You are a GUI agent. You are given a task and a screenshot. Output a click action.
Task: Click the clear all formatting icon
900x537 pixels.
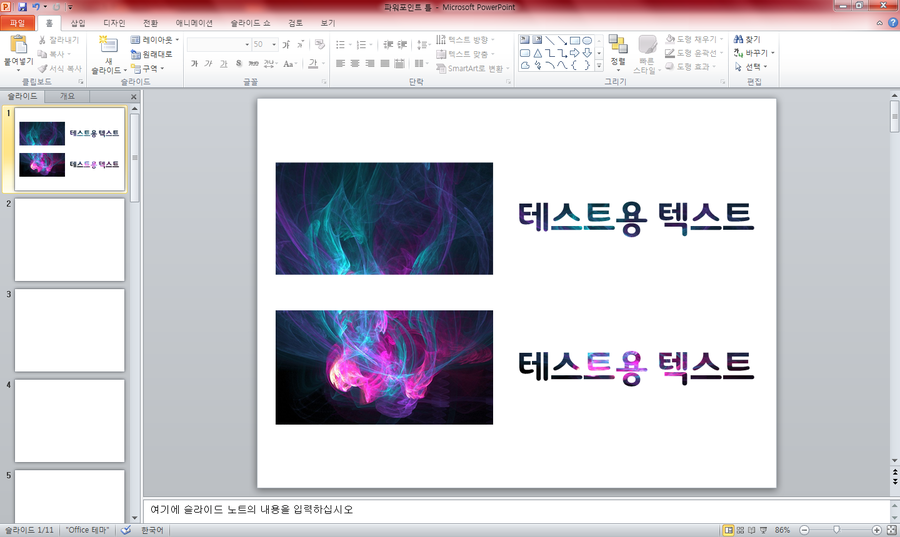click(320, 44)
